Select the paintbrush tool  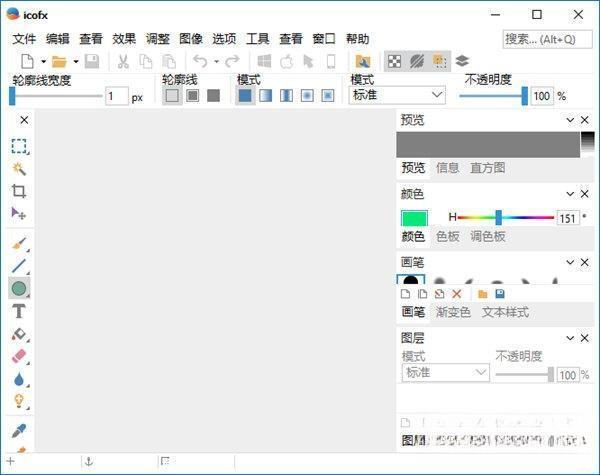pos(19,244)
